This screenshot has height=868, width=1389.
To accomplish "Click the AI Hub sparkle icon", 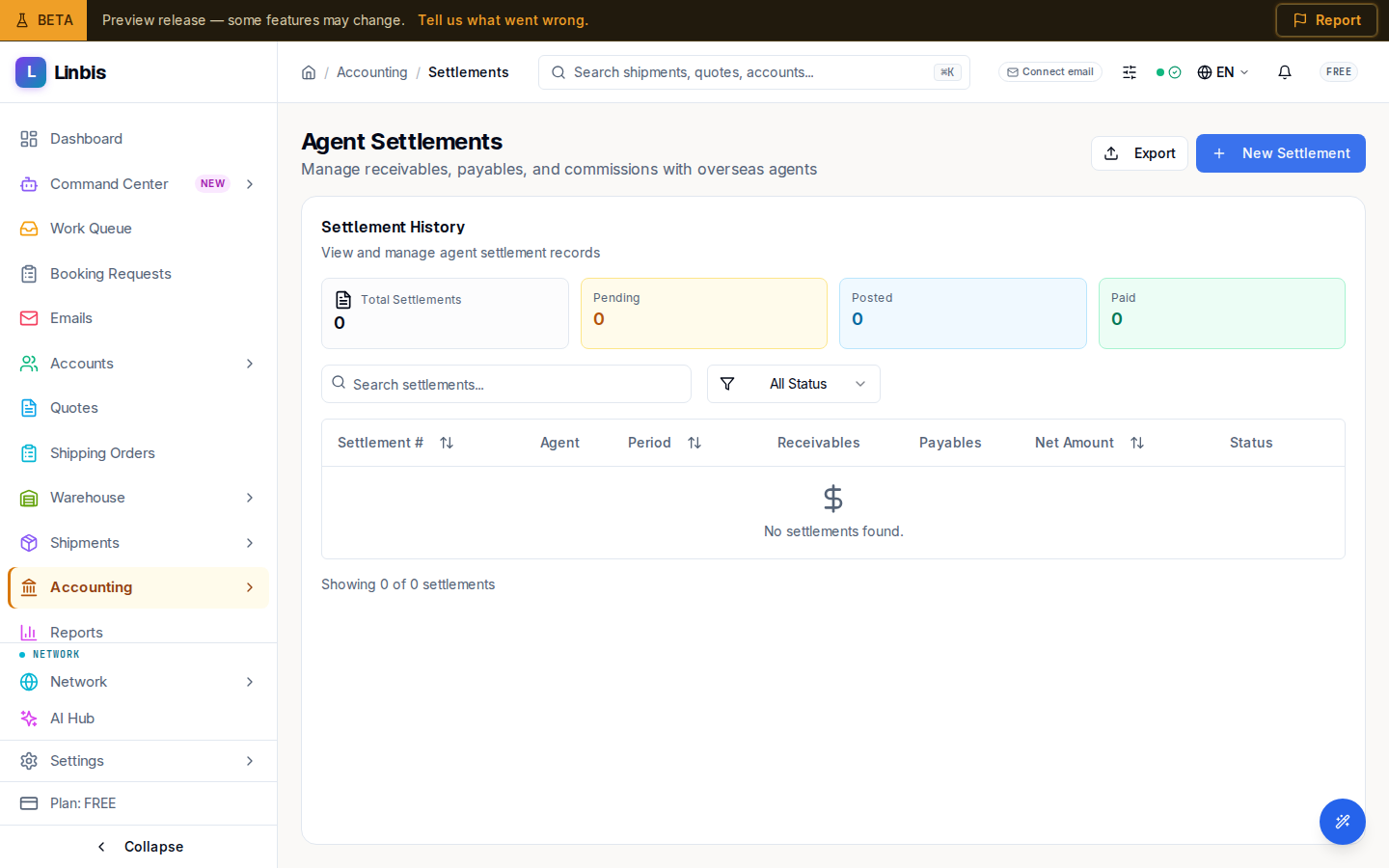I will click(x=29, y=719).
